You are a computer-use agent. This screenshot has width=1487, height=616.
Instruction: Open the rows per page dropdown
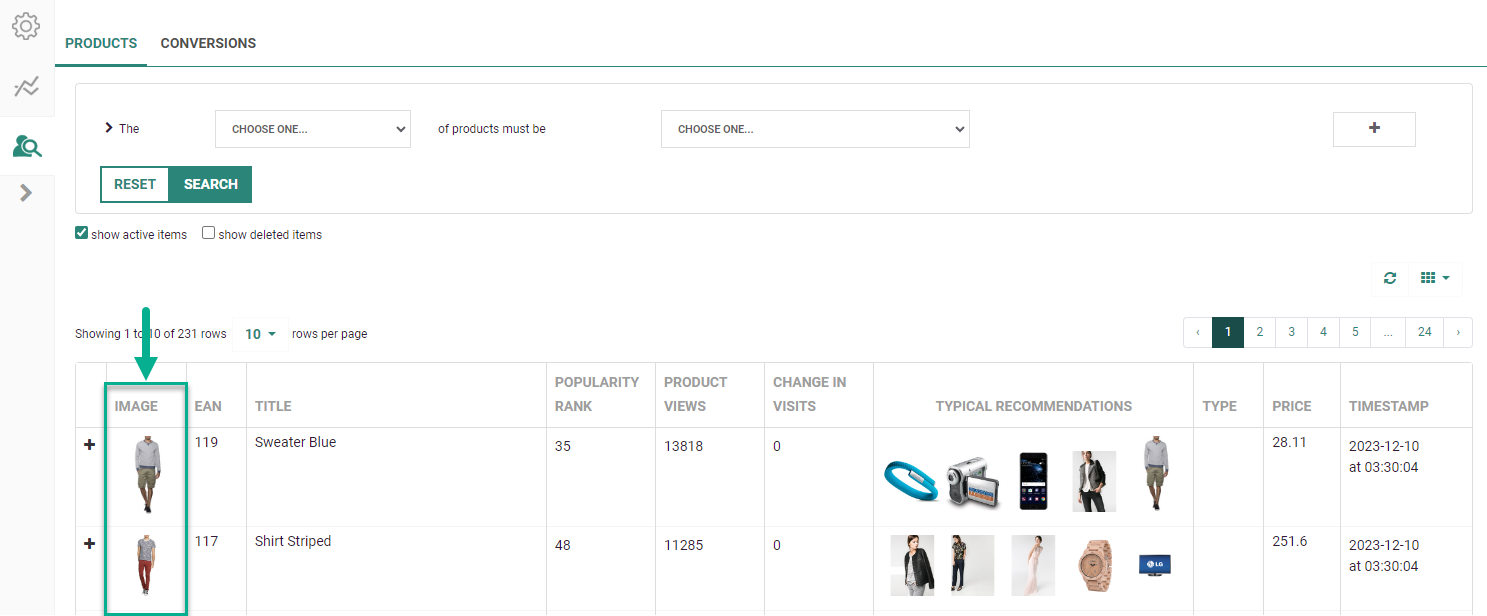[x=261, y=334]
